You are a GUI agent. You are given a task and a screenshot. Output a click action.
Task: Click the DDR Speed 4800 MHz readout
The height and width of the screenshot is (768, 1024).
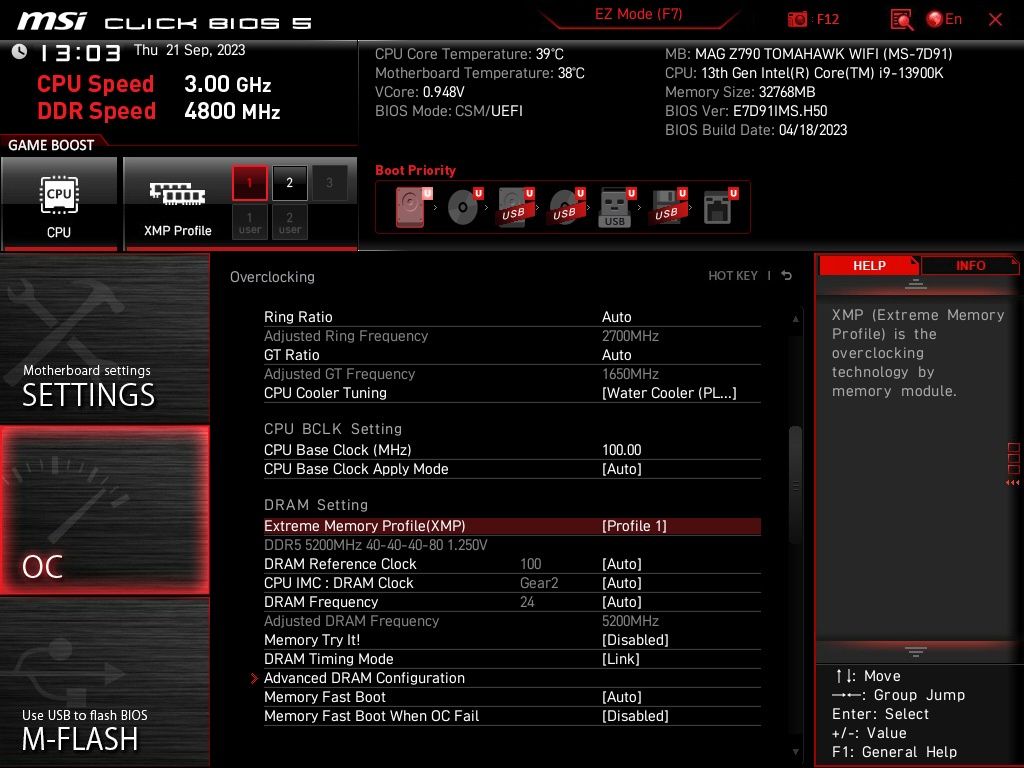point(159,111)
